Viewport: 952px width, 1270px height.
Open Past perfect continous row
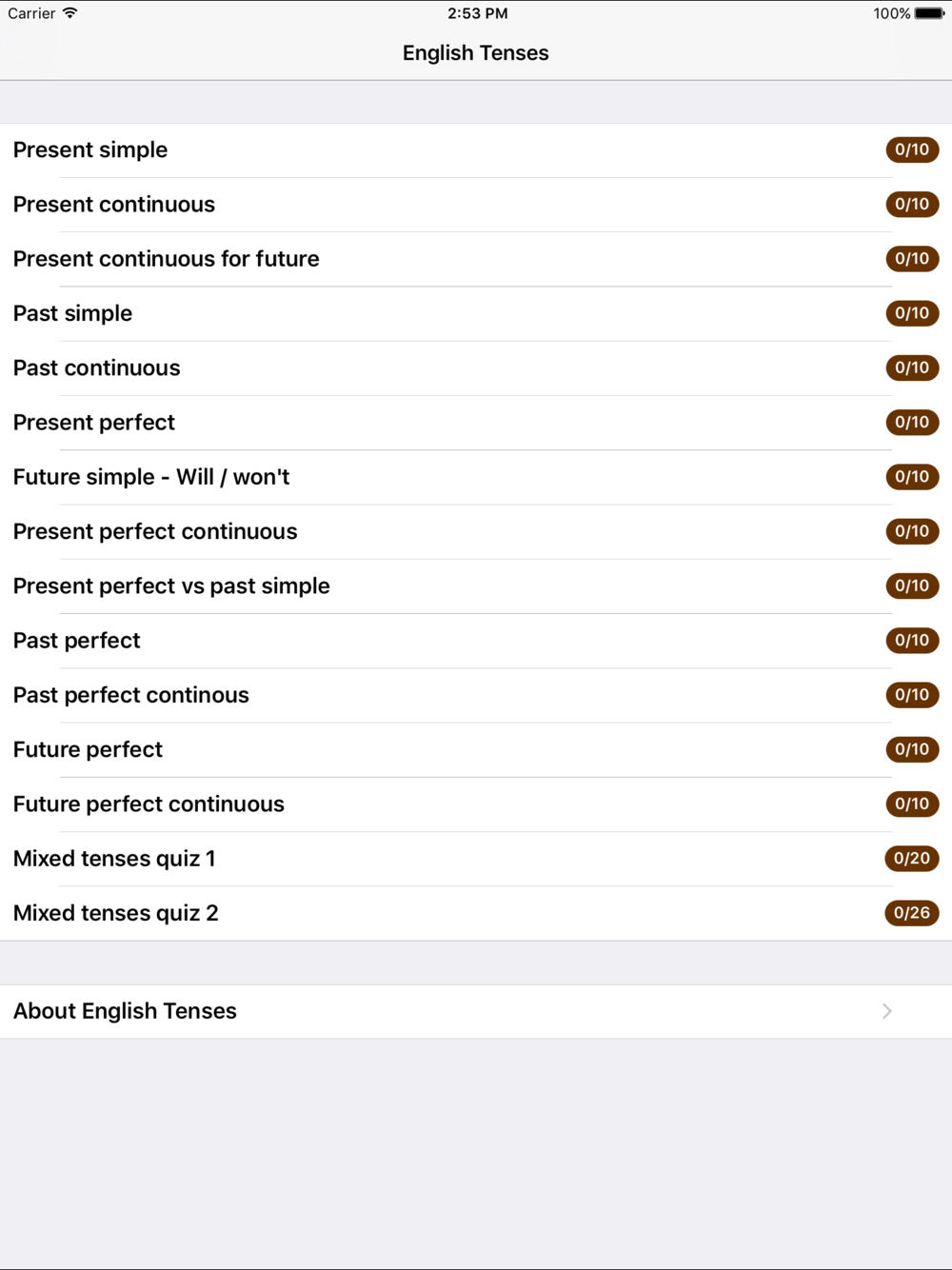(131, 695)
